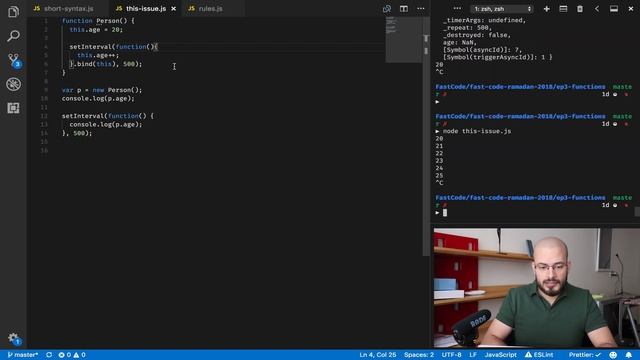640x360 pixels.
Task: Click Ln 4, Col 25 in status bar
Action: pyautogui.click(x=378, y=355)
